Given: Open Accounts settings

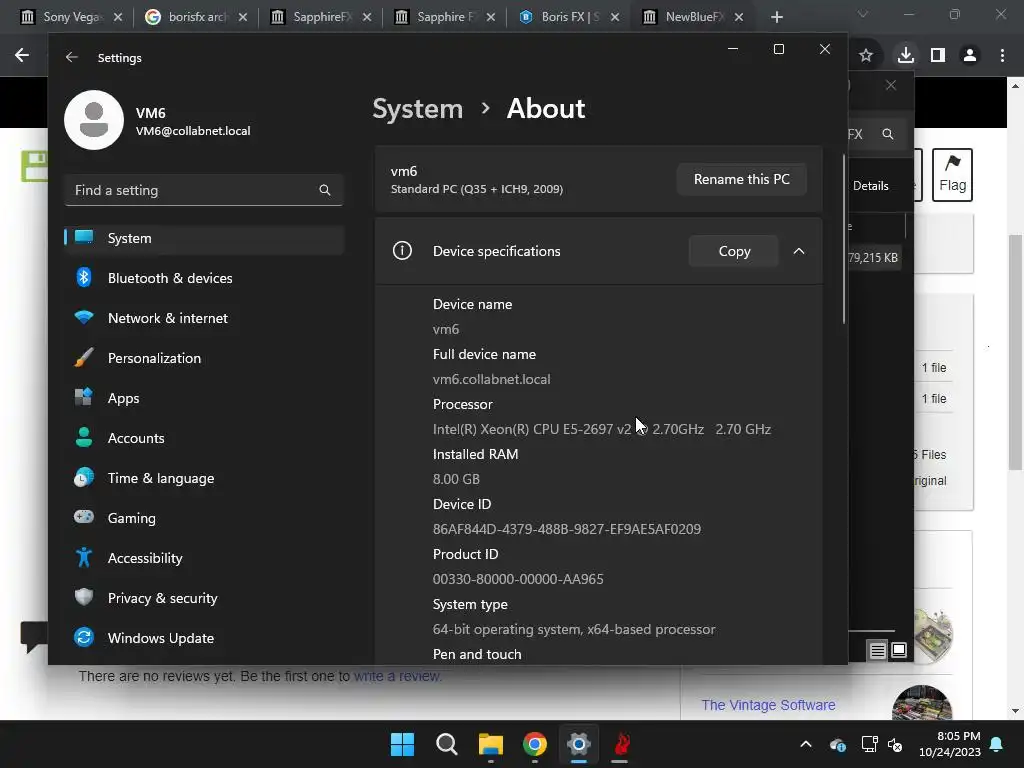Looking at the screenshot, I should [x=204, y=438].
